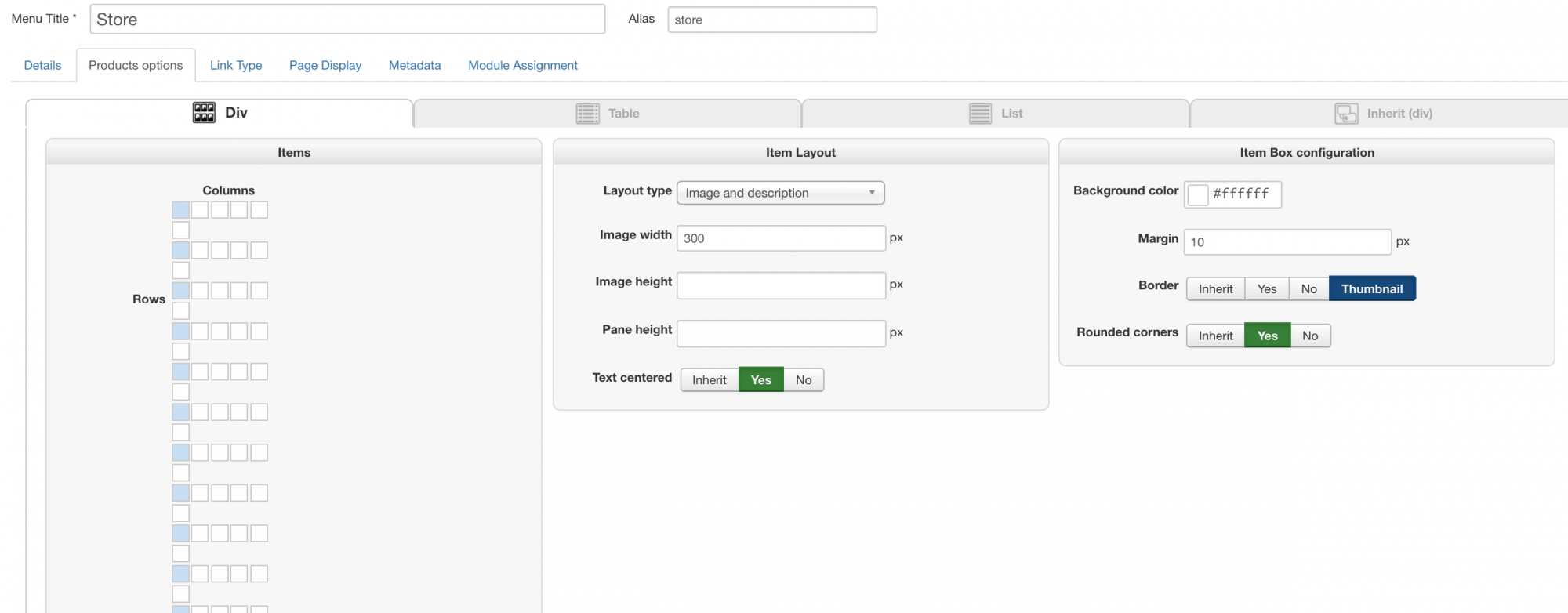Click the Menu Title text field

click(347, 20)
